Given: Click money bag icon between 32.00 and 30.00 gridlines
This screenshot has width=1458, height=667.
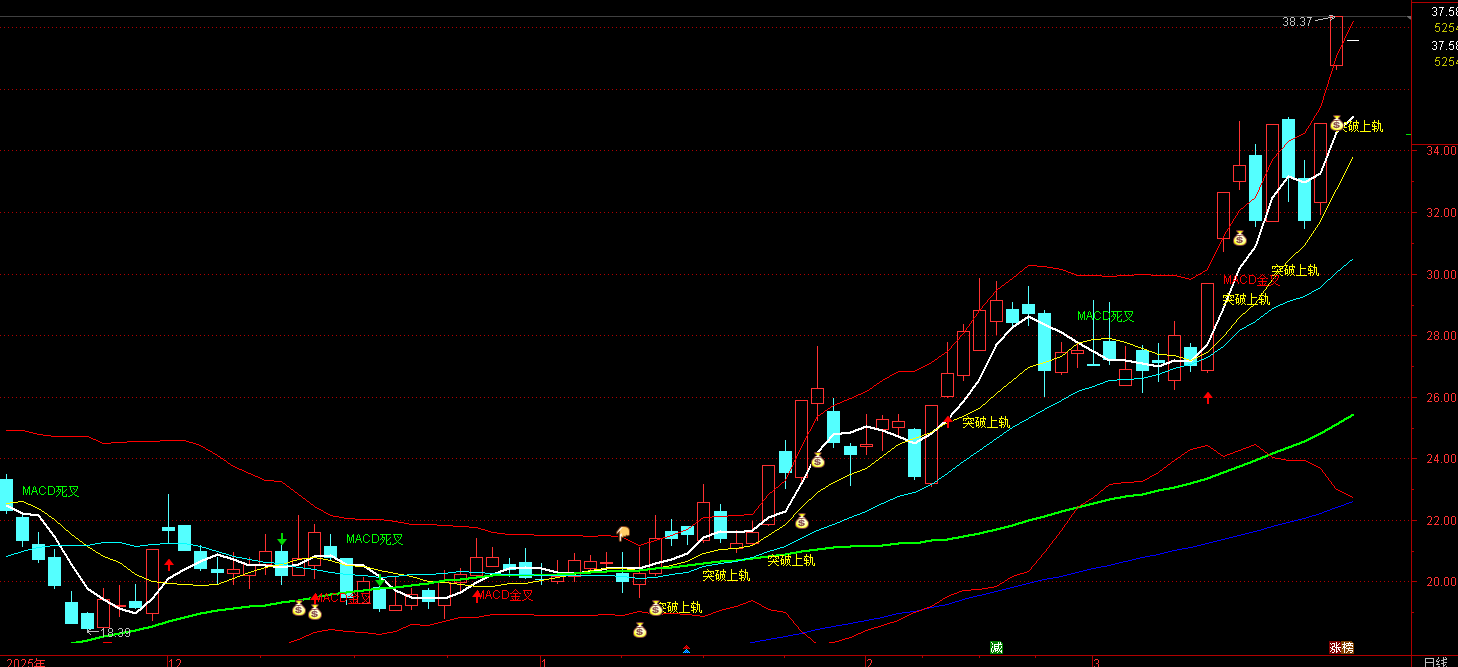Looking at the screenshot, I should click(1240, 238).
